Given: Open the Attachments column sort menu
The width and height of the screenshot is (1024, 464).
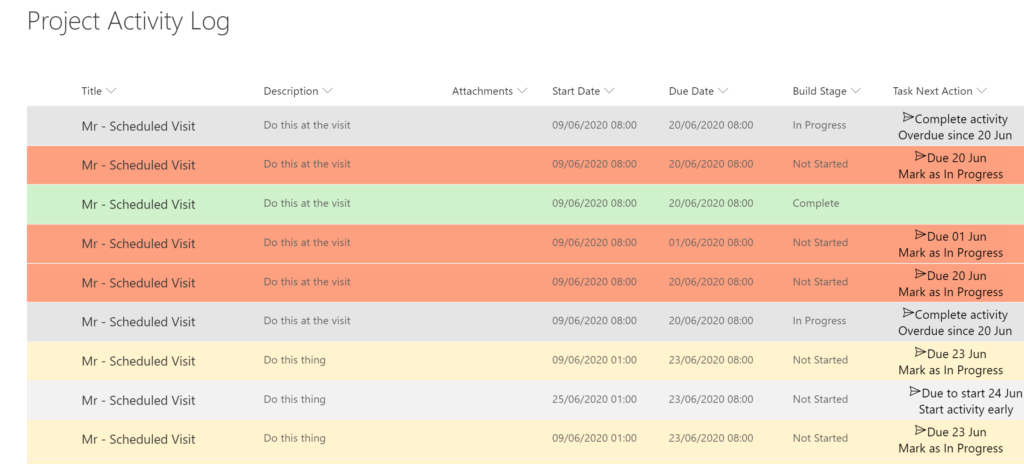Looking at the screenshot, I should pos(522,91).
